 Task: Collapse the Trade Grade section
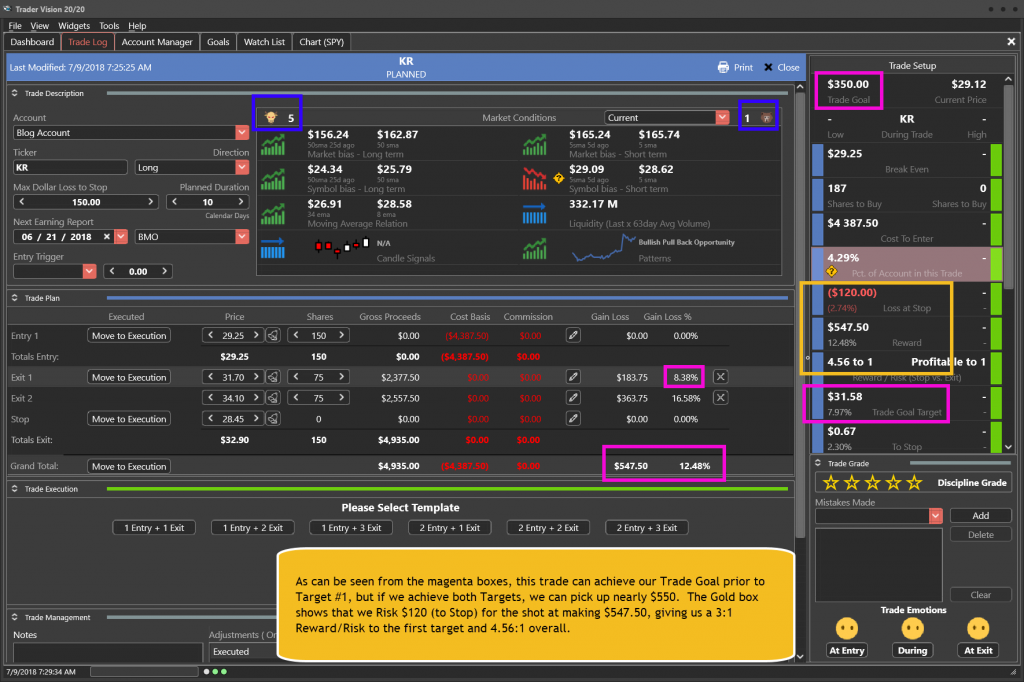click(818, 463)
